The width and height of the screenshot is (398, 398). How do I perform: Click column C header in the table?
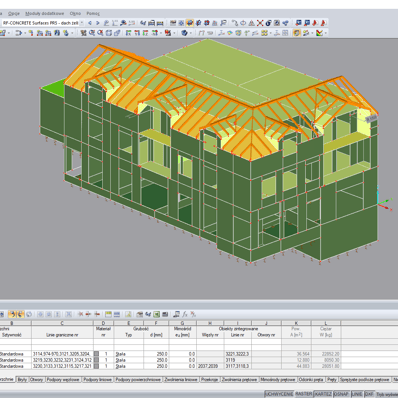[x=62, y=323]
